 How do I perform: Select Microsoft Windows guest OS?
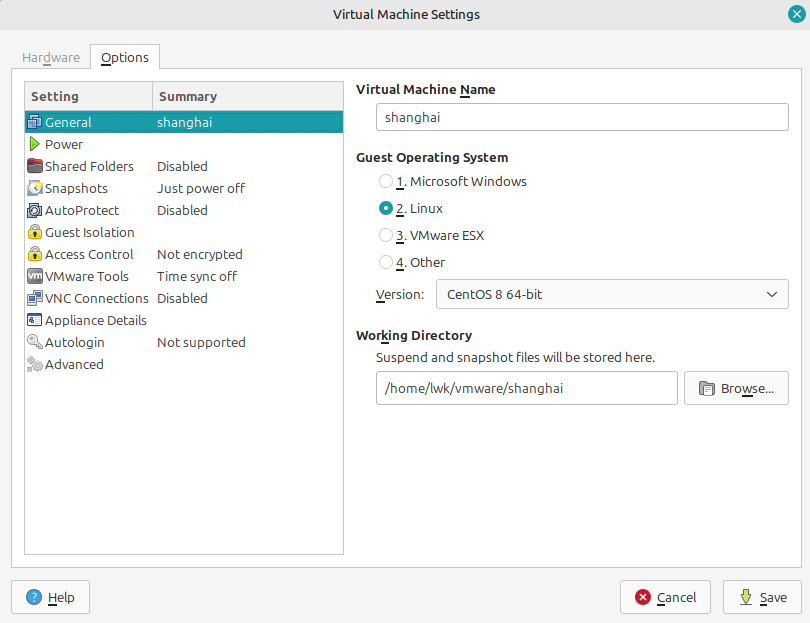click(386, 181)
